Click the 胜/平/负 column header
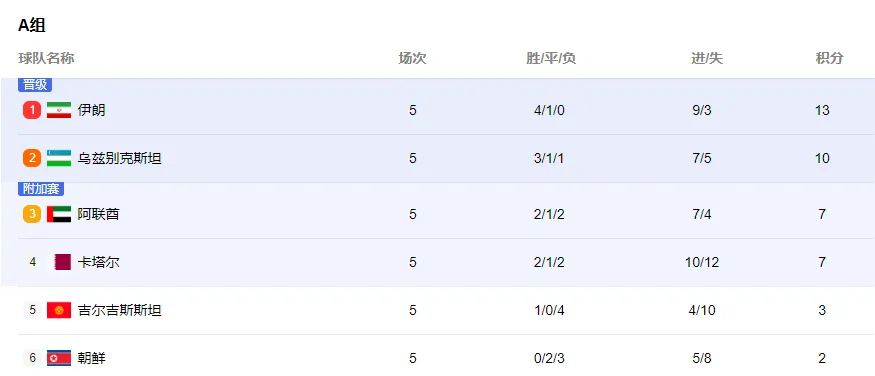 [551, 58]
